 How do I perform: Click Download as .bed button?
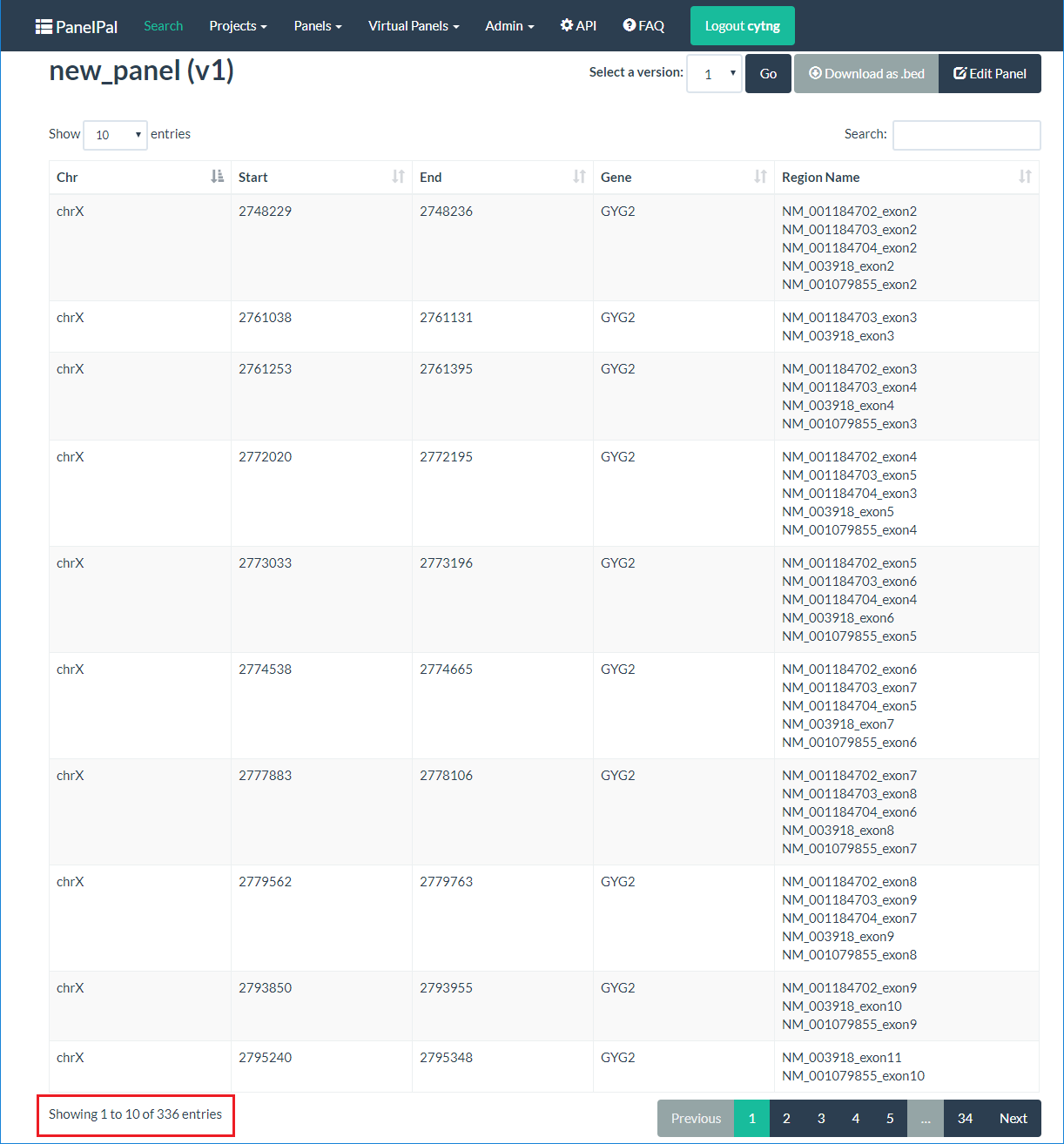point(866,74)
